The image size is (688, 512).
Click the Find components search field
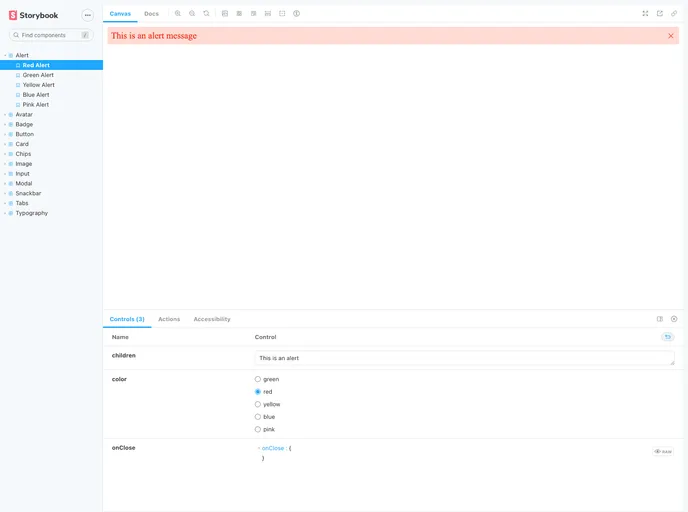(x=50, y=35)
